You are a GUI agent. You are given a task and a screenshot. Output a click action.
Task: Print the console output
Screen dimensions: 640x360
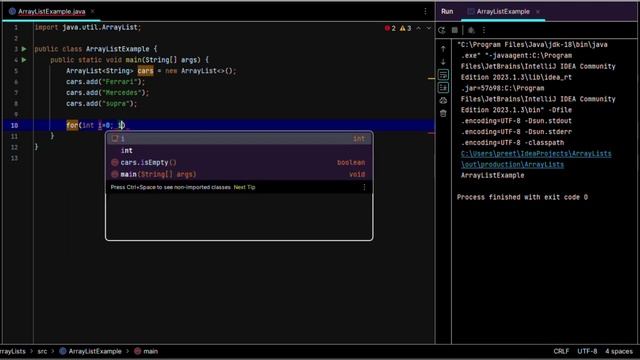tap(443, 101)
